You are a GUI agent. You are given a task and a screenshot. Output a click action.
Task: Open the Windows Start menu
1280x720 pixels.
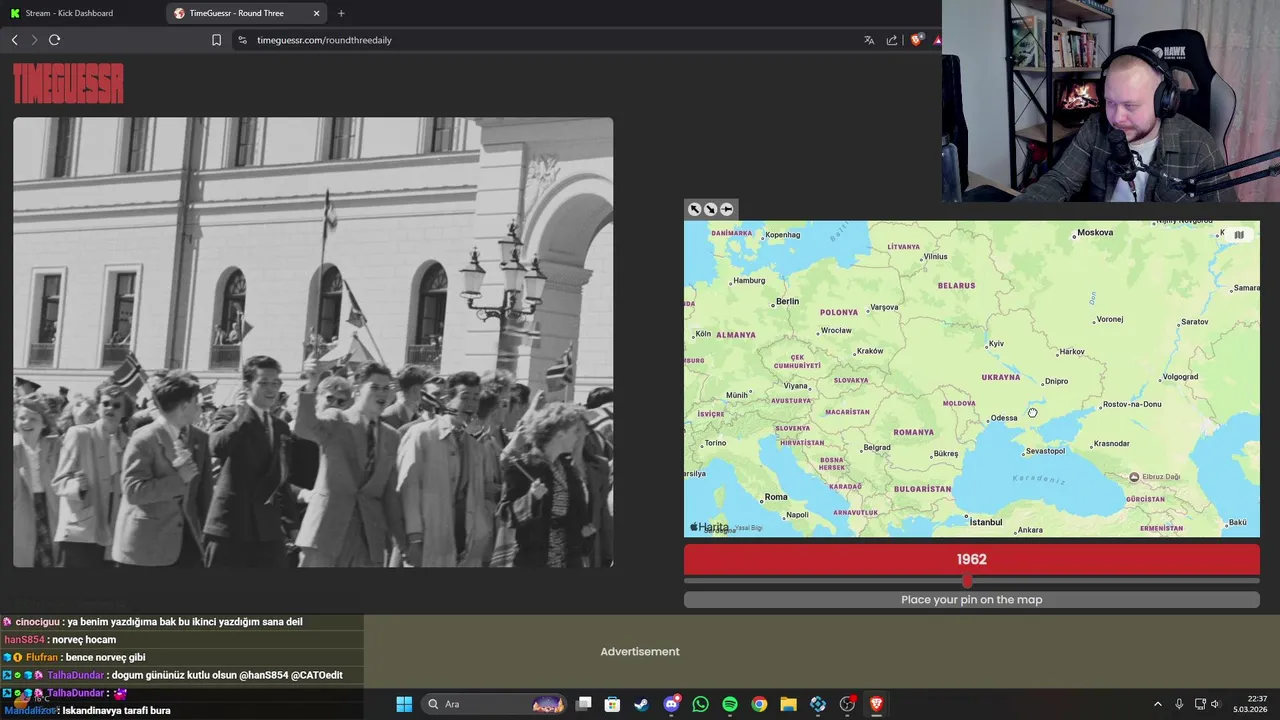[x=404, y=704]
